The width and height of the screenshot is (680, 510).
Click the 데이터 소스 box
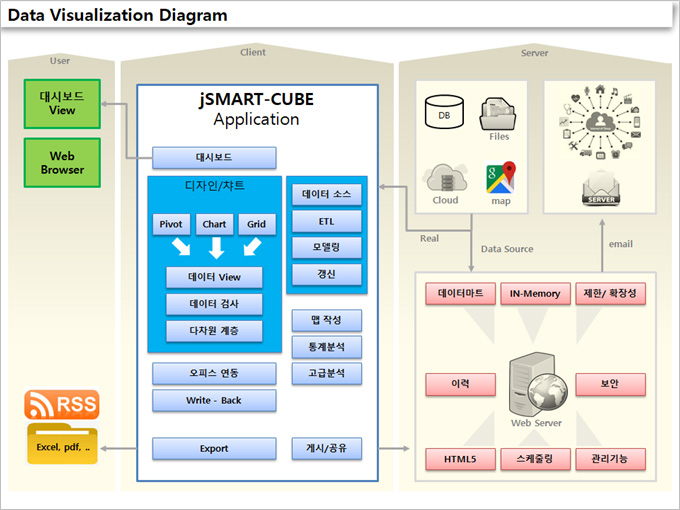click(x=327, y=194)
